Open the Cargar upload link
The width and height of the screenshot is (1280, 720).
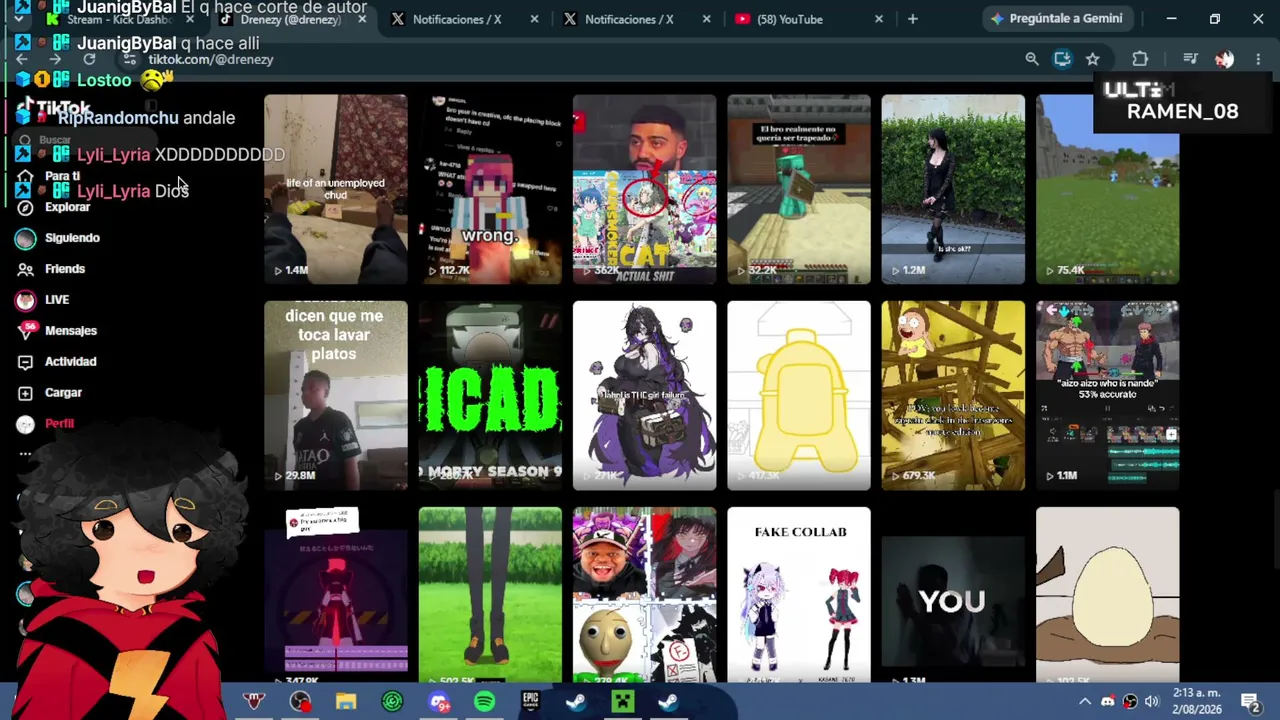point(63,393)
